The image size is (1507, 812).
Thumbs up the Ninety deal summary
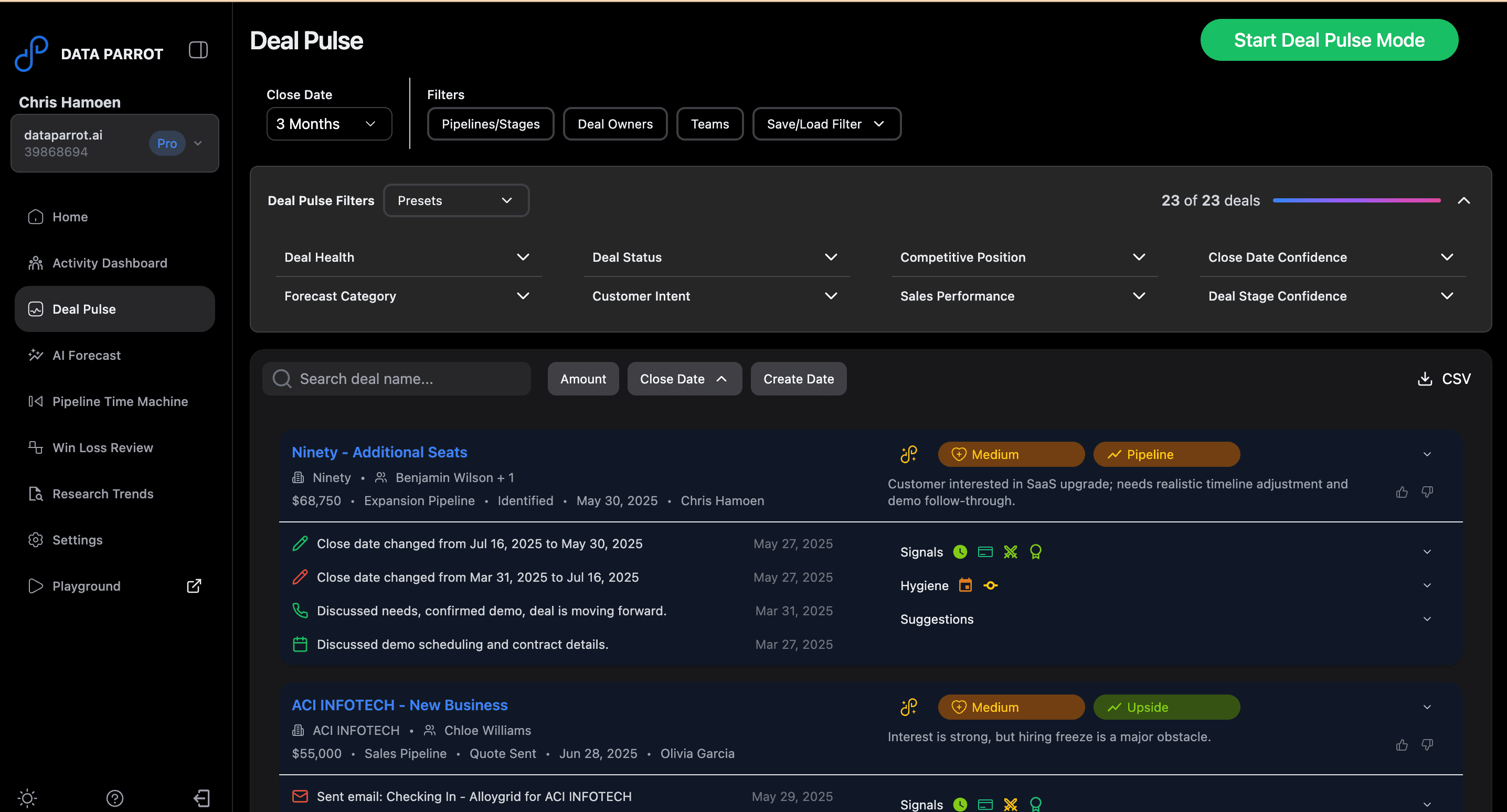pos(1402,492)
